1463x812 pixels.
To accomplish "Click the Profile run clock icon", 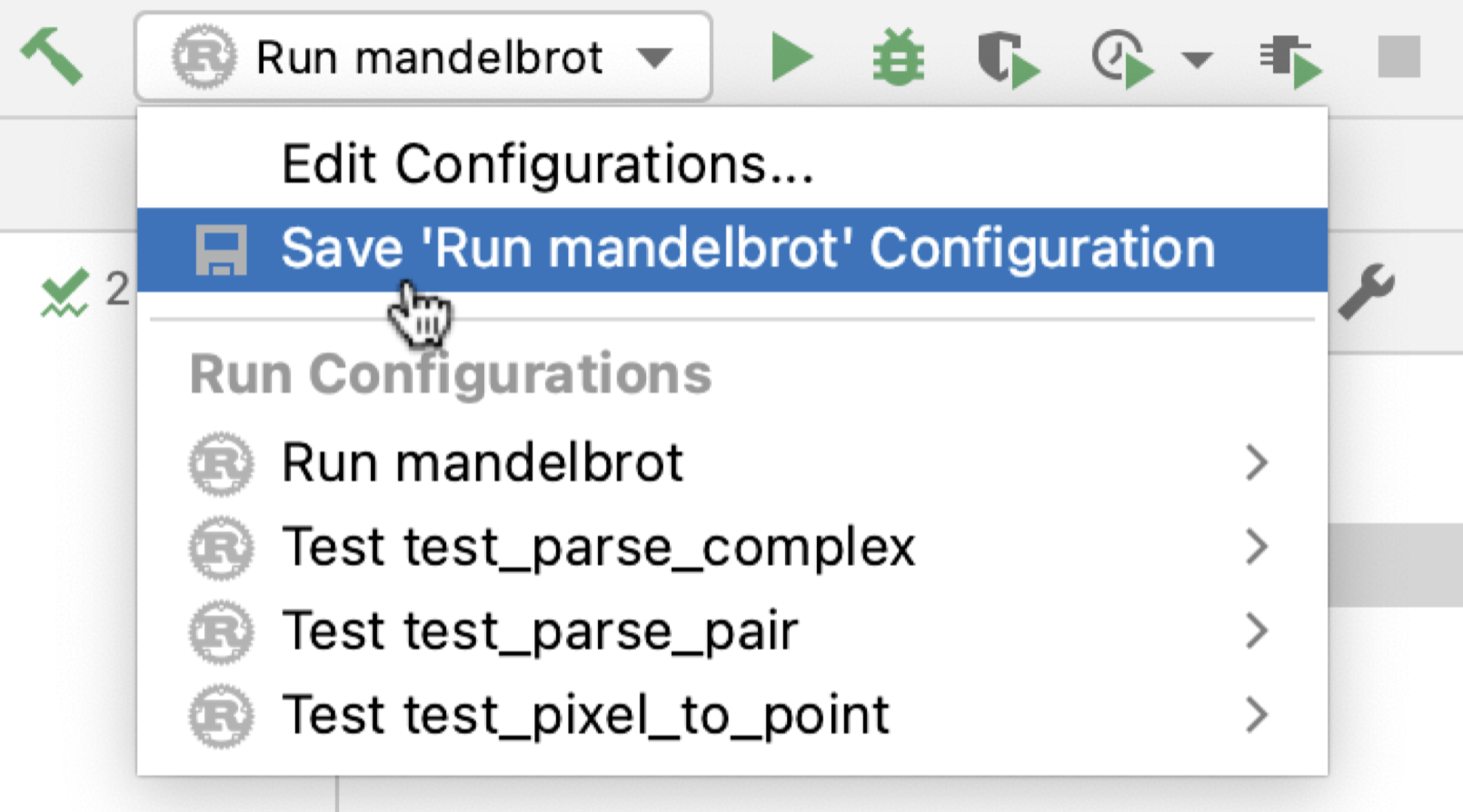I will tap(1121, 58).
